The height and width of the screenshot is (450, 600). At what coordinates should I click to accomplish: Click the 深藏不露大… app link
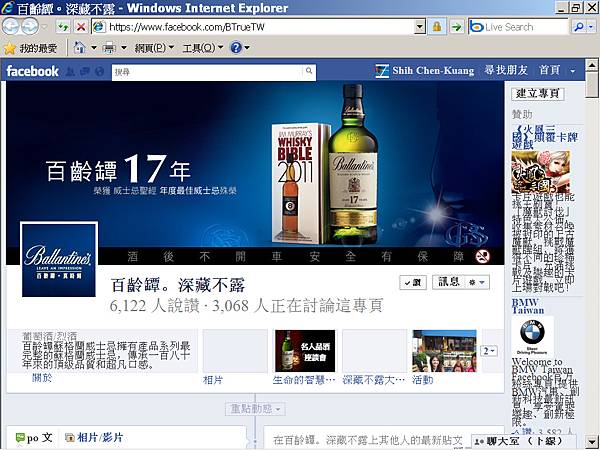(373, 380)
